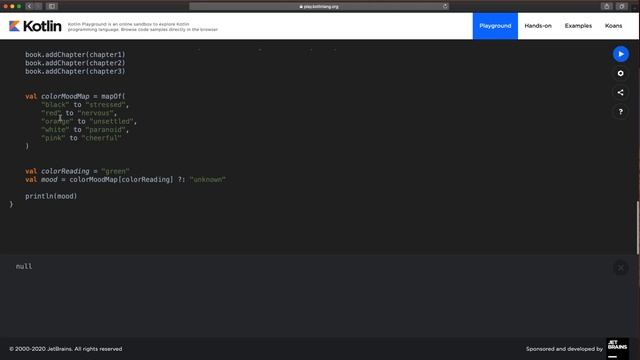Click the Kotlin Playground description text
Viewport: 640px width, 360px height.
(x=142, y=27)
